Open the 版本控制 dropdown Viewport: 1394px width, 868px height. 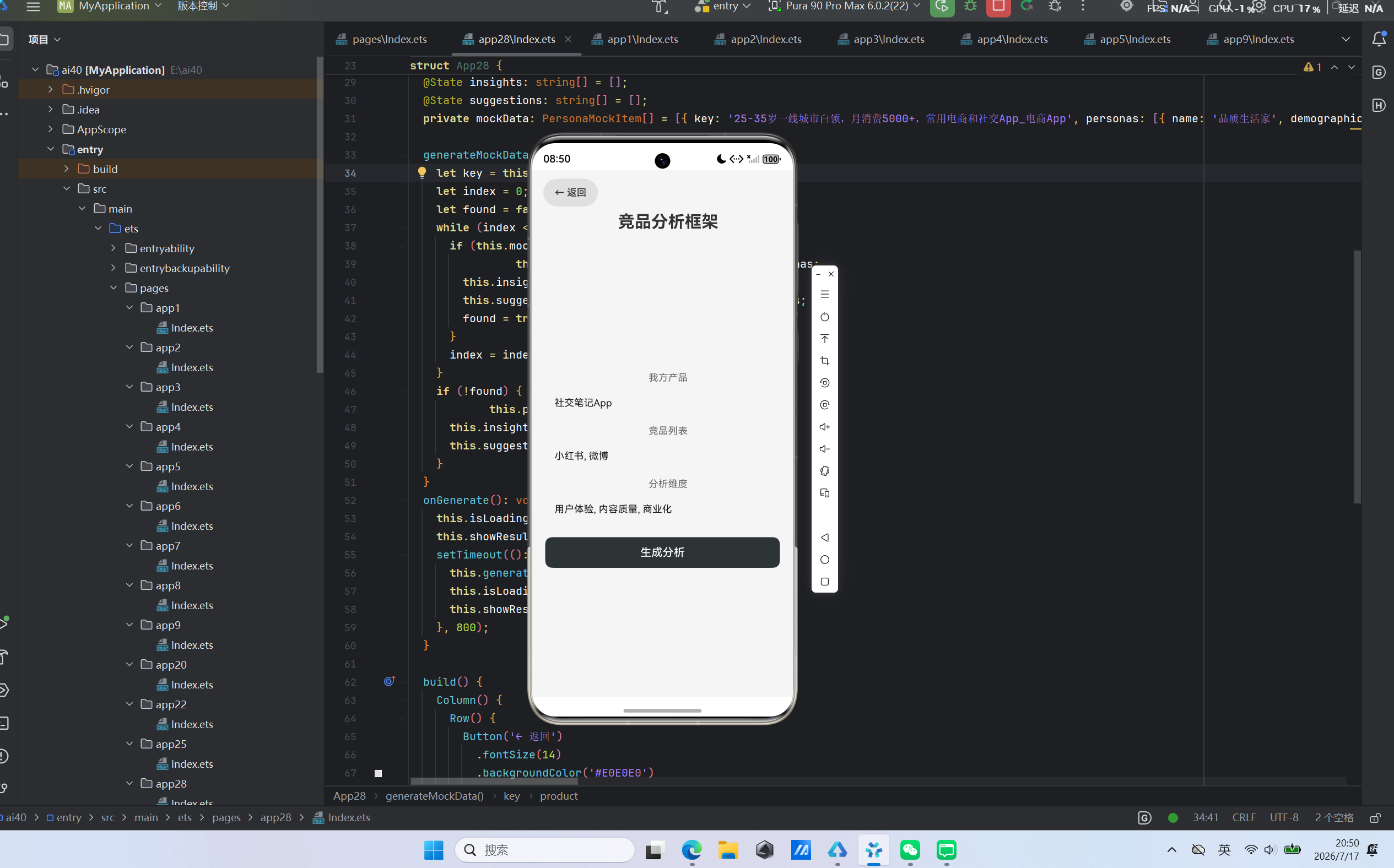coord(204,6)
